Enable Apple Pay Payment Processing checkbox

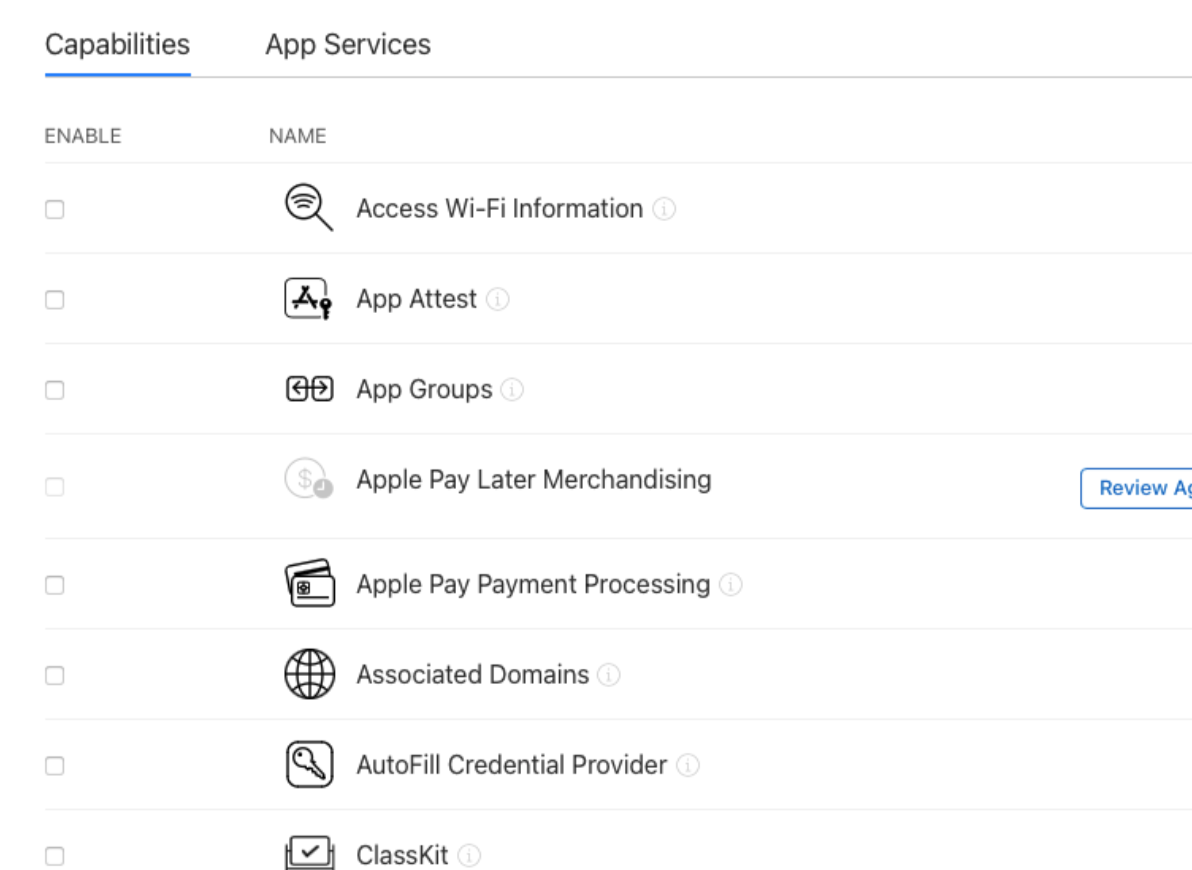(55, 585)
